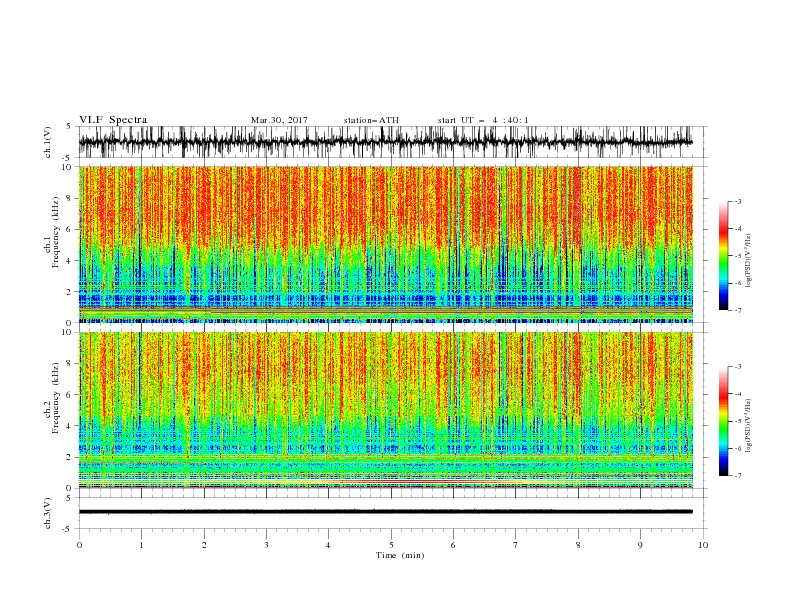Screen dimensions: 792x612
Task: Click the ch.1 'Frequency (kHz)' axis label
Action: tap(56, 233)
